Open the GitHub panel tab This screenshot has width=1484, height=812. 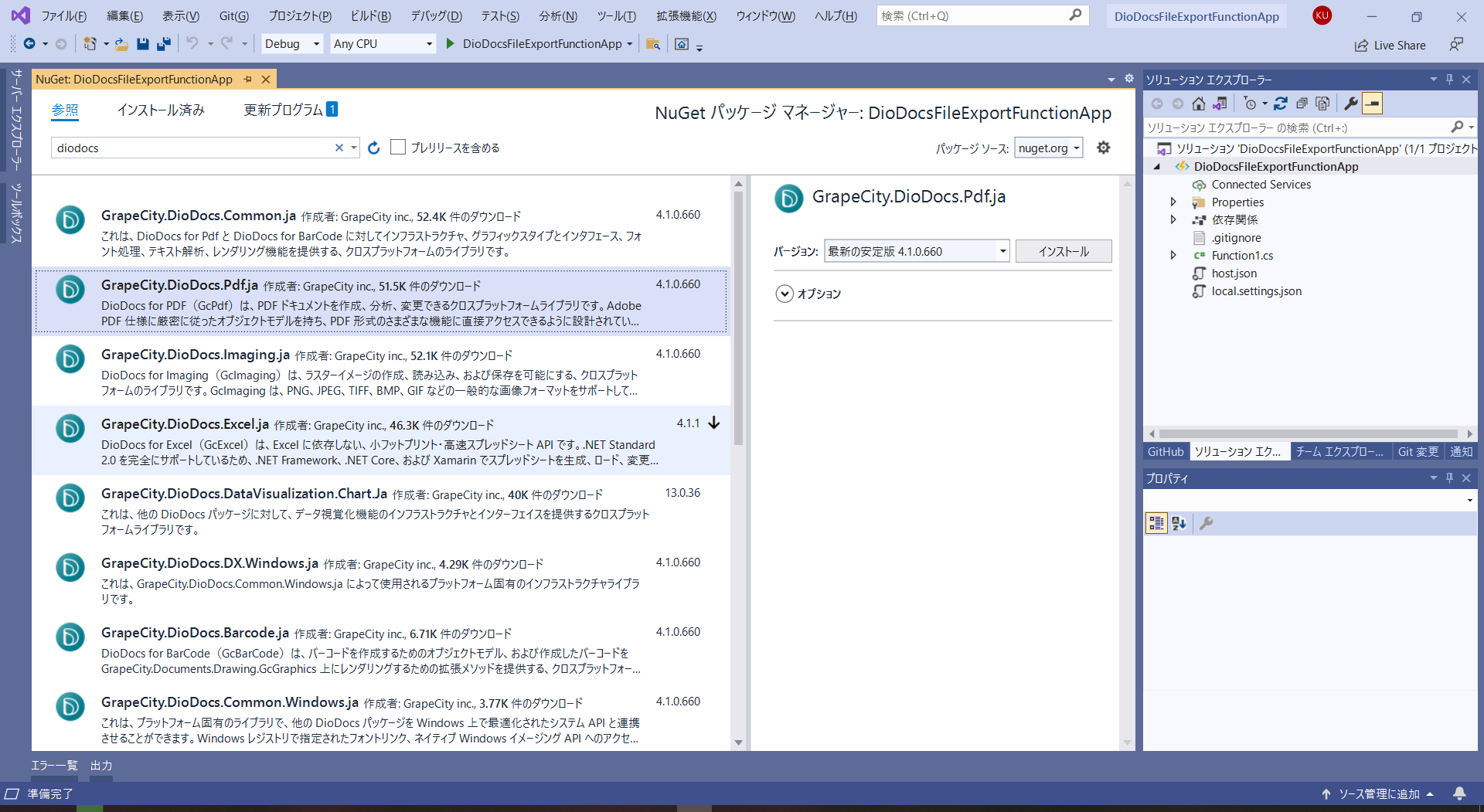coord(1166,452)
